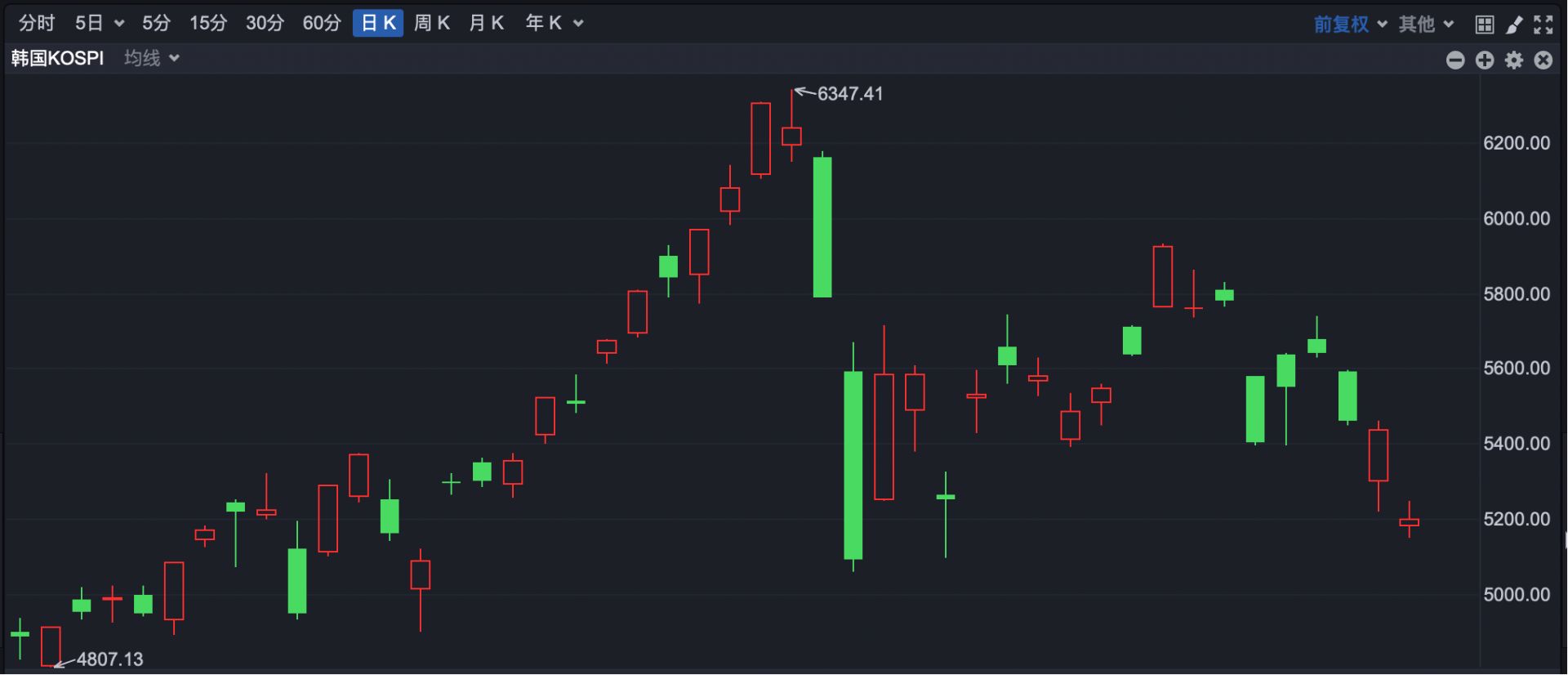Viewport: 1568px width, 675px height.
Task: Zoom out with the minus icon
Action: [1455, 60]
